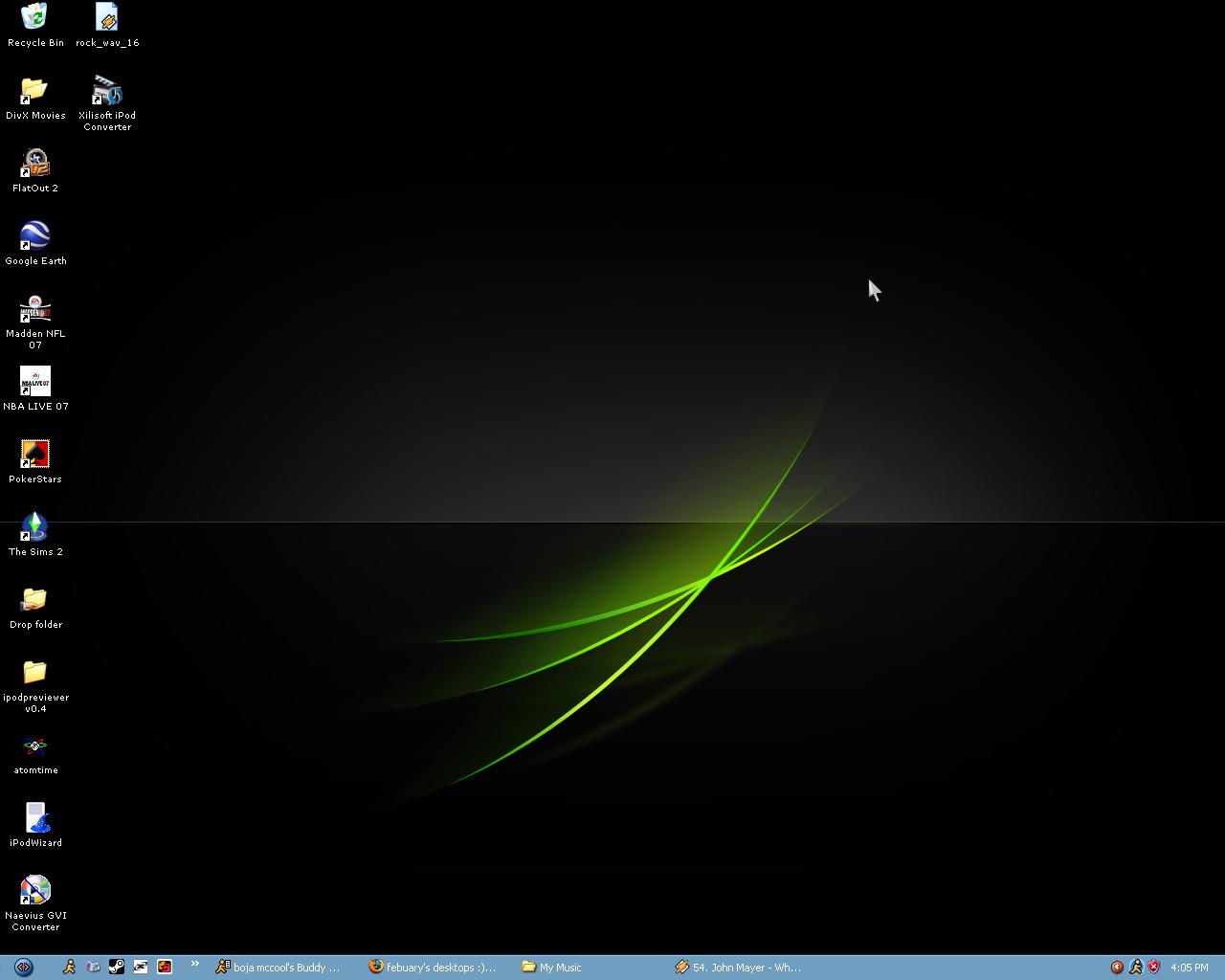Expand the quick launch overflow chevron
Screen dimensions: 1225x980
(x=194, y=965)
